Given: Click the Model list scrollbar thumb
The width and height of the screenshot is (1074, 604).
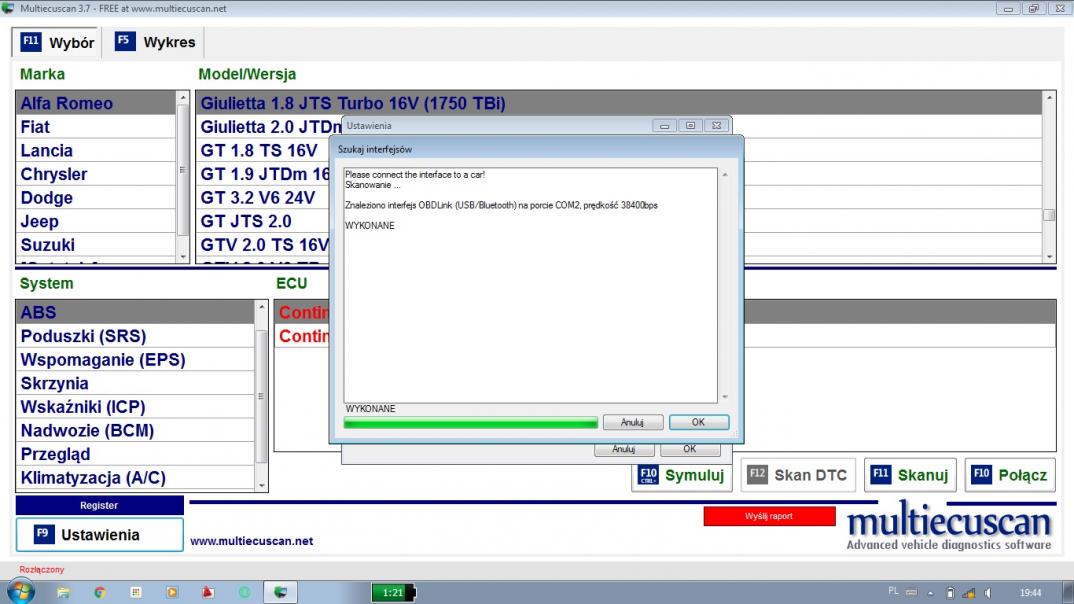Looking at the screenshot, I should 1049,215.
